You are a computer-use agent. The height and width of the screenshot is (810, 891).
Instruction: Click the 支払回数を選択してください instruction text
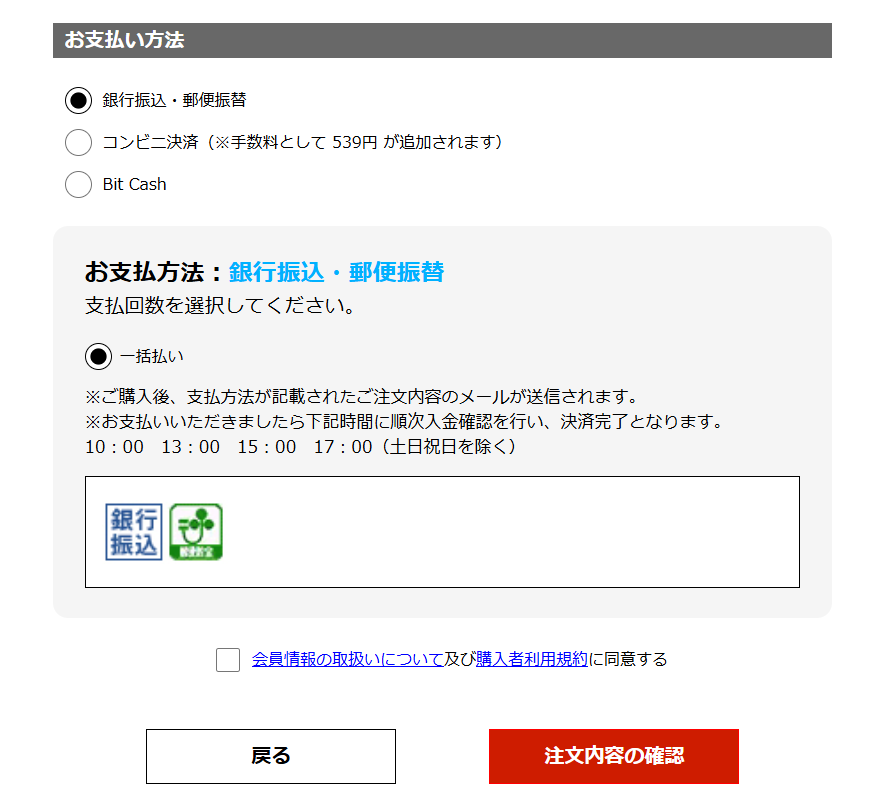click(x=221, y=306)
